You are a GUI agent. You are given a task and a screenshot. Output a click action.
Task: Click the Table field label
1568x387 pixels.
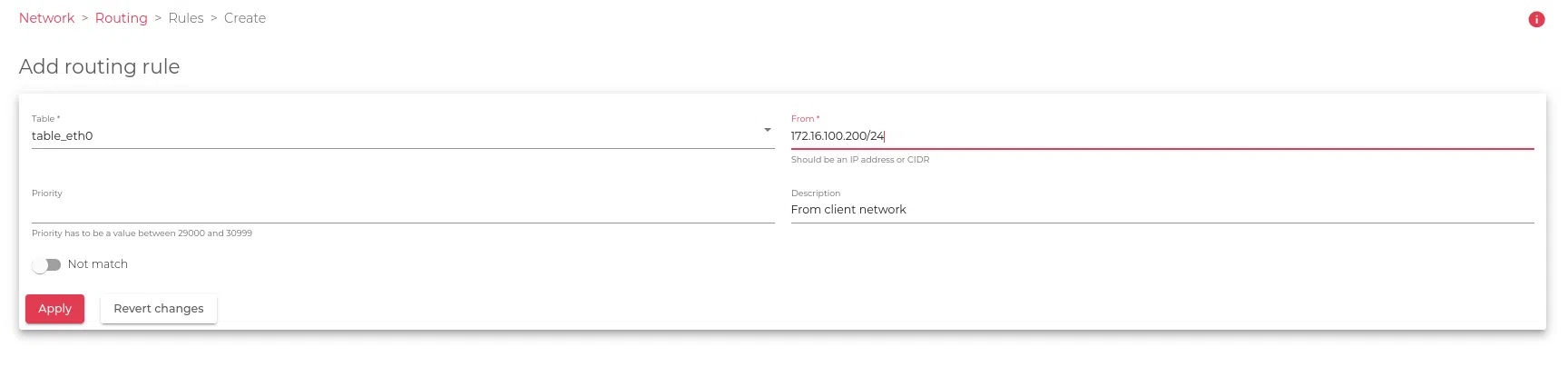click(44, 119)
